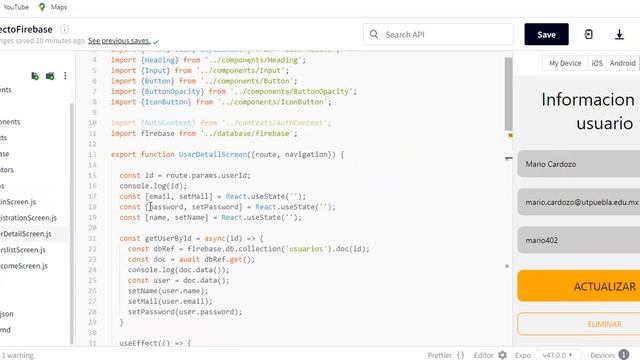Click the route.params.userId code text

tap(208, 176)
